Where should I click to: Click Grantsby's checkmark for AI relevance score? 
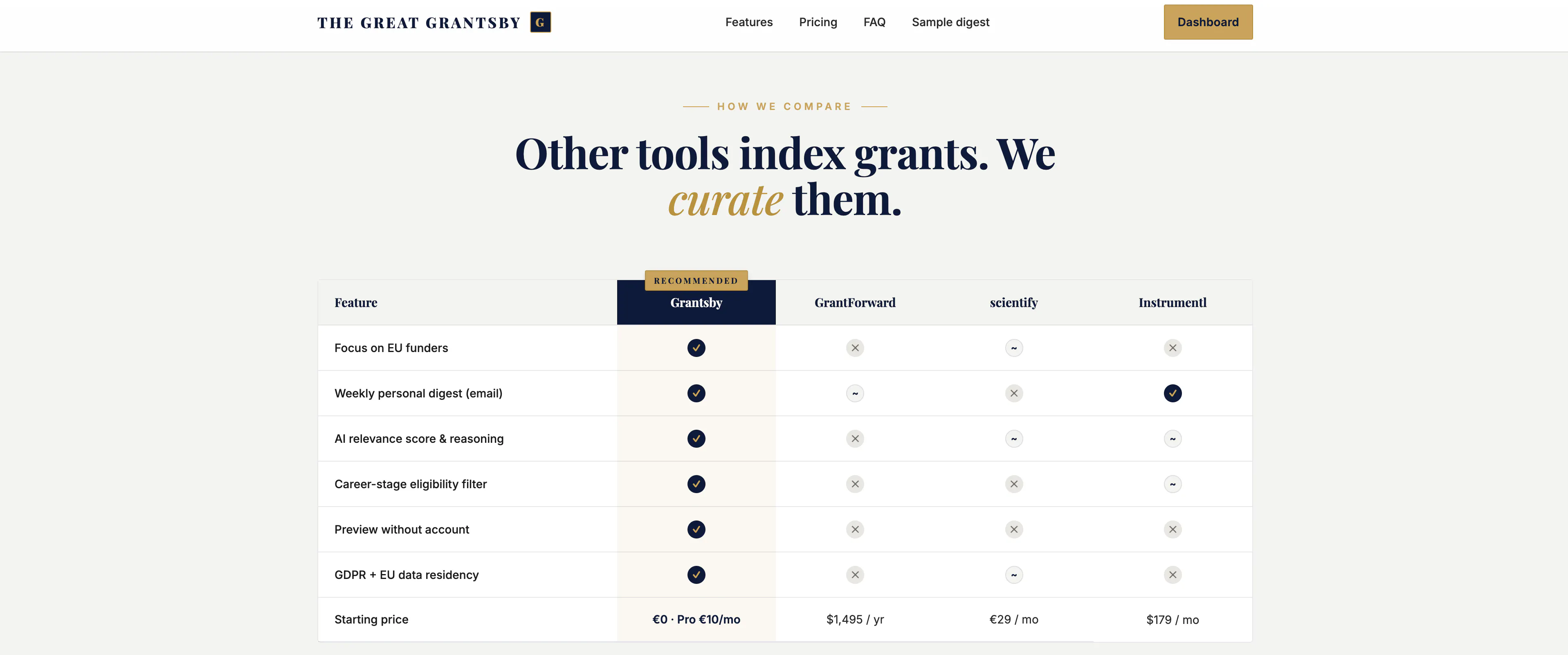tap(696, 438)
